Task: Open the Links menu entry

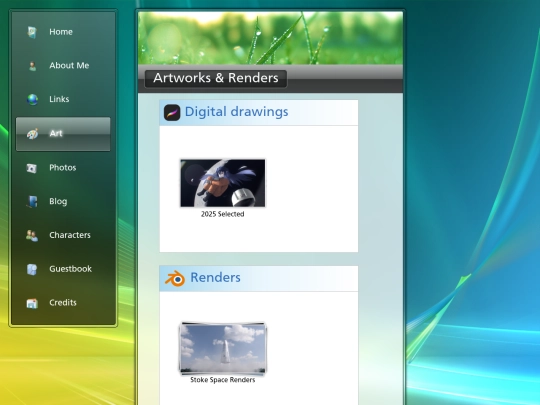Action: tap(63, 99)
